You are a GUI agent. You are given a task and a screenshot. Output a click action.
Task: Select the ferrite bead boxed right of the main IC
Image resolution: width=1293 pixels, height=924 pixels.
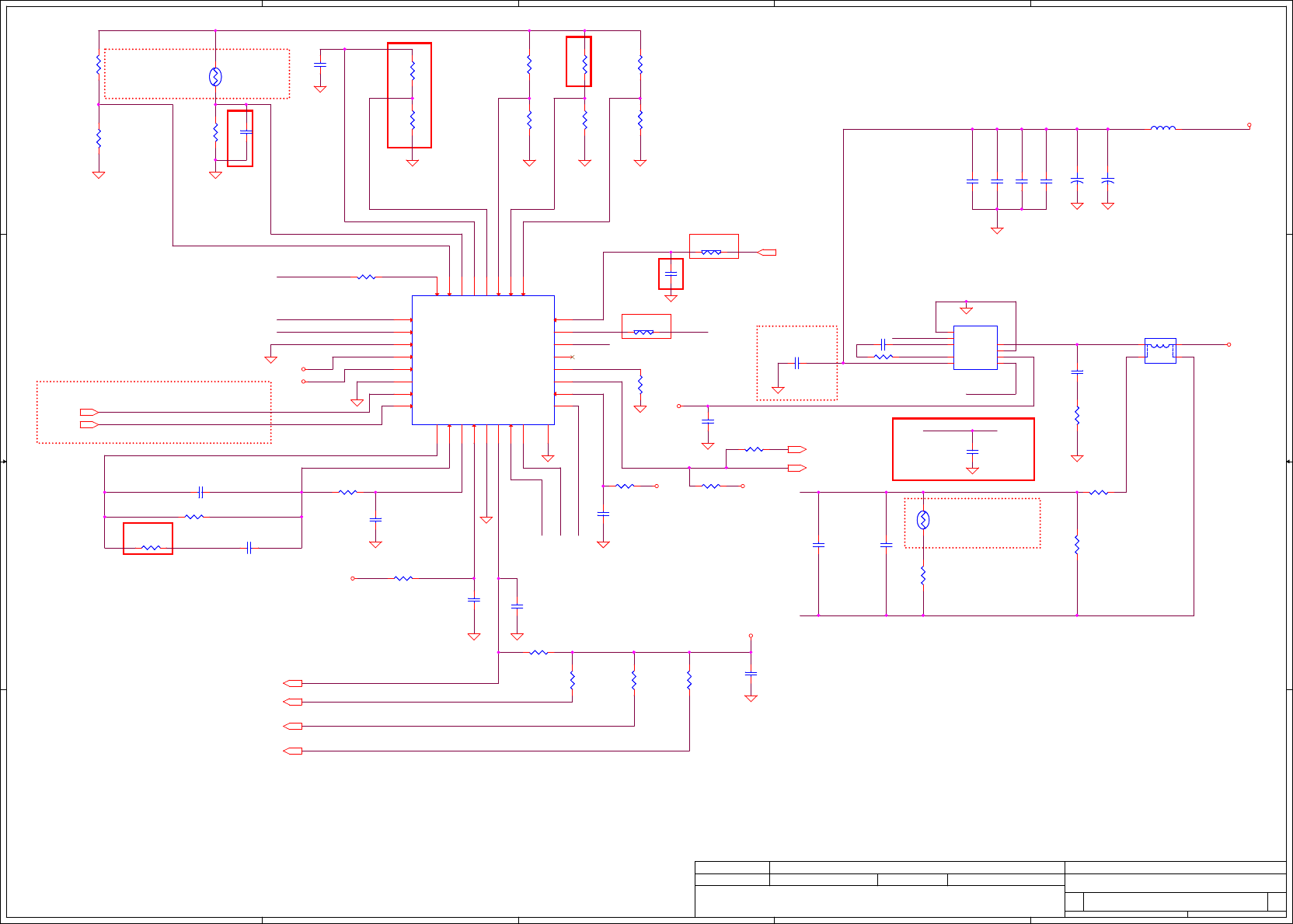[643, 332]
